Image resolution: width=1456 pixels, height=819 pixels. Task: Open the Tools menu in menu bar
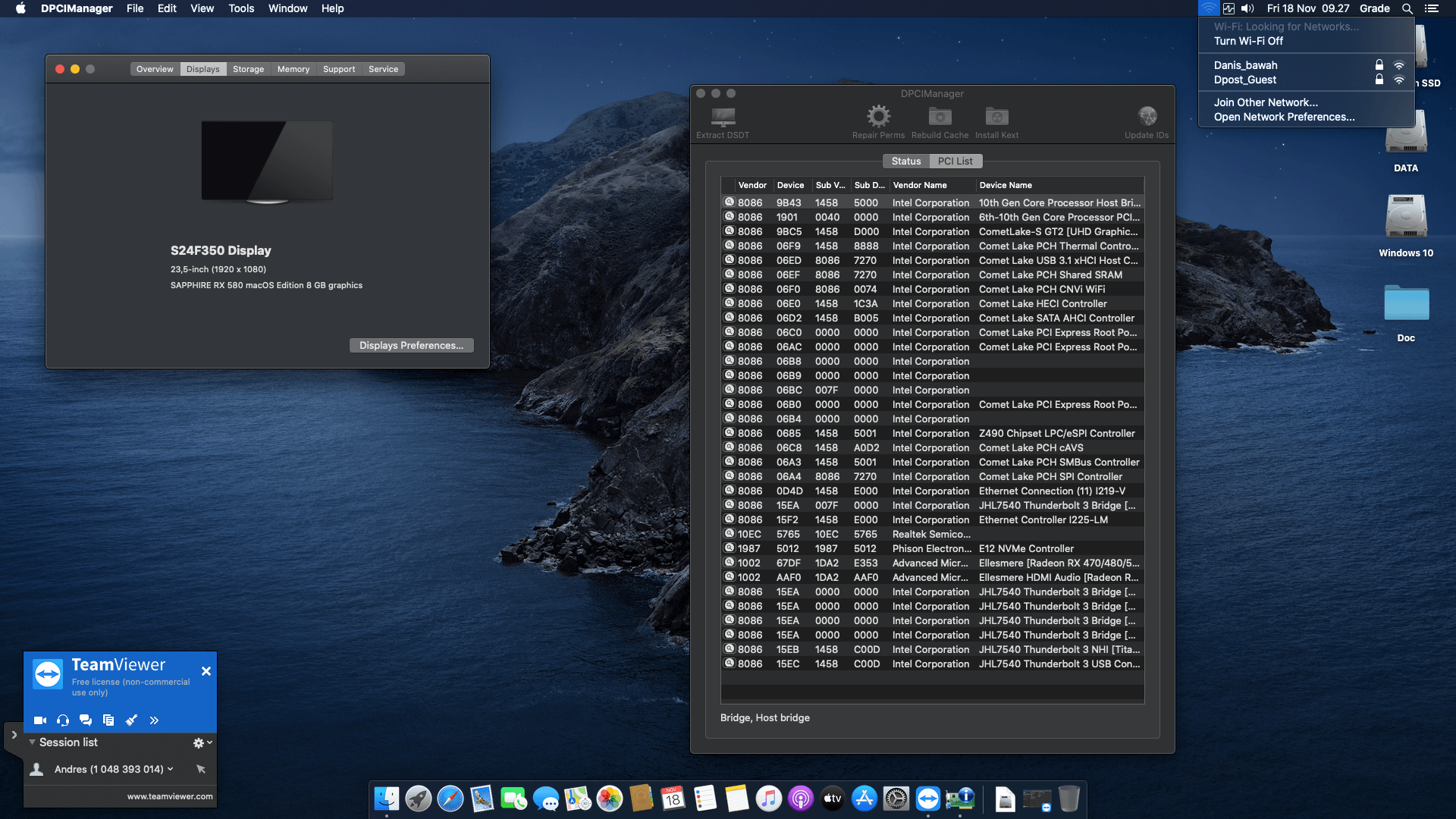tap(241, 8)
